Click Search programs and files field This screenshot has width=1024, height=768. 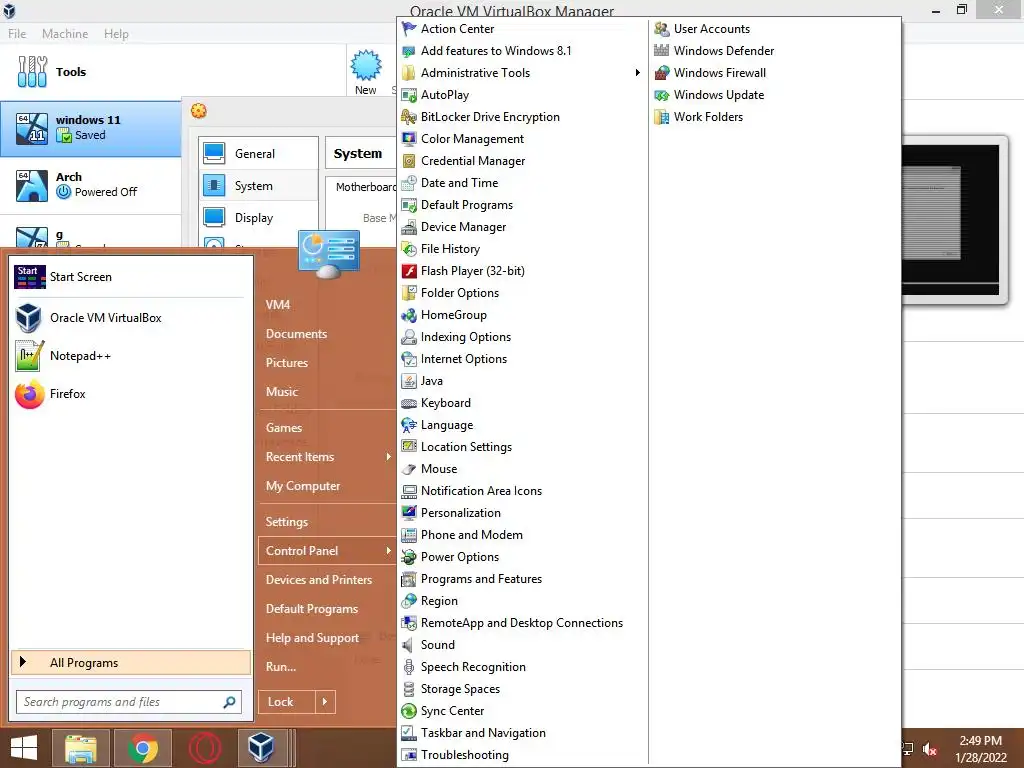tap(129, 702)
